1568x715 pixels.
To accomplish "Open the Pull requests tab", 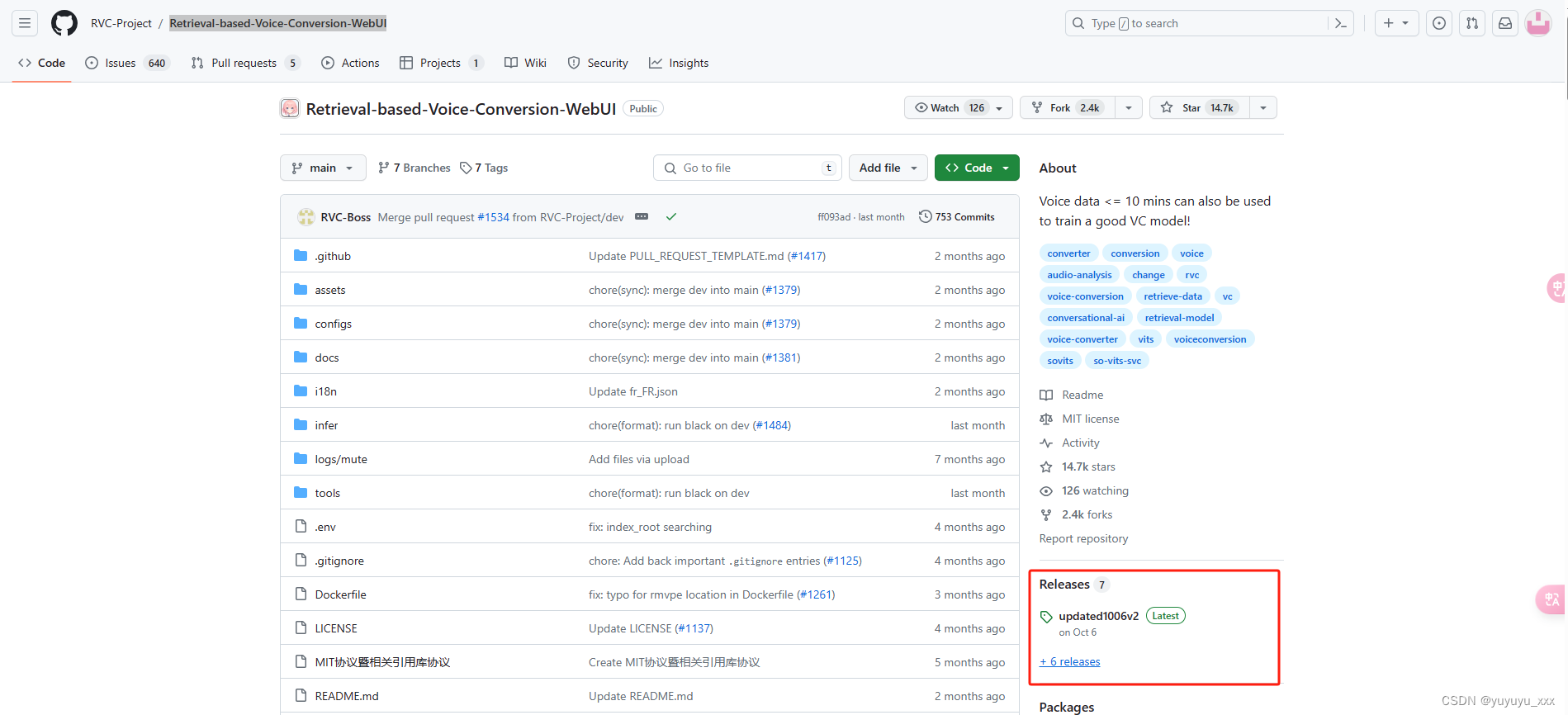I will click(245, 63).
